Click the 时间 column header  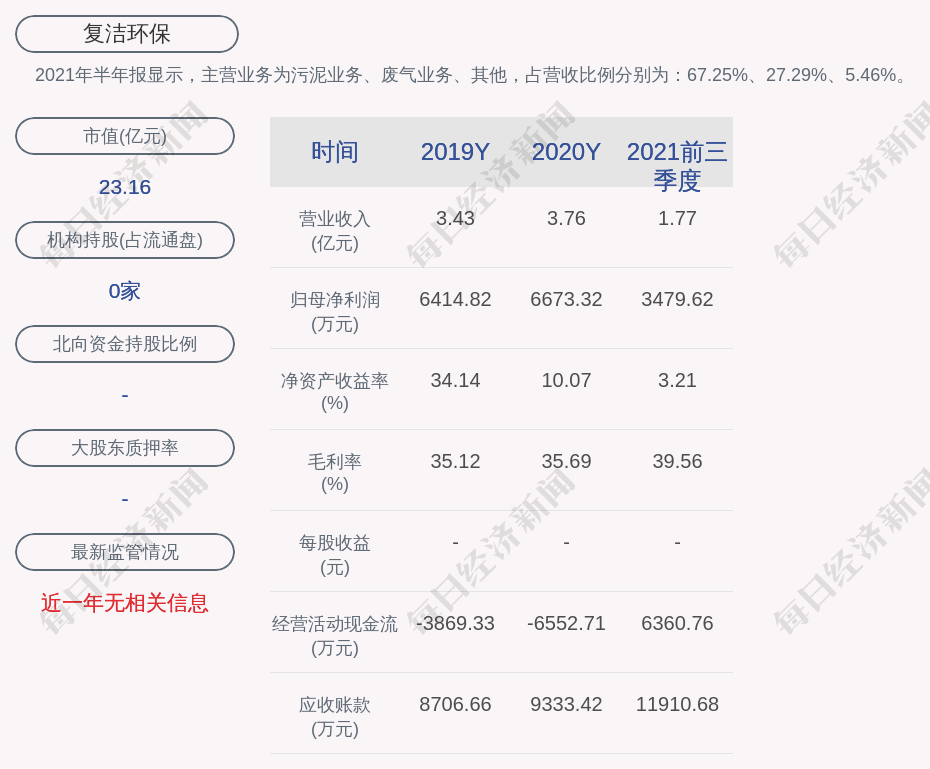(x=335, y=152)
